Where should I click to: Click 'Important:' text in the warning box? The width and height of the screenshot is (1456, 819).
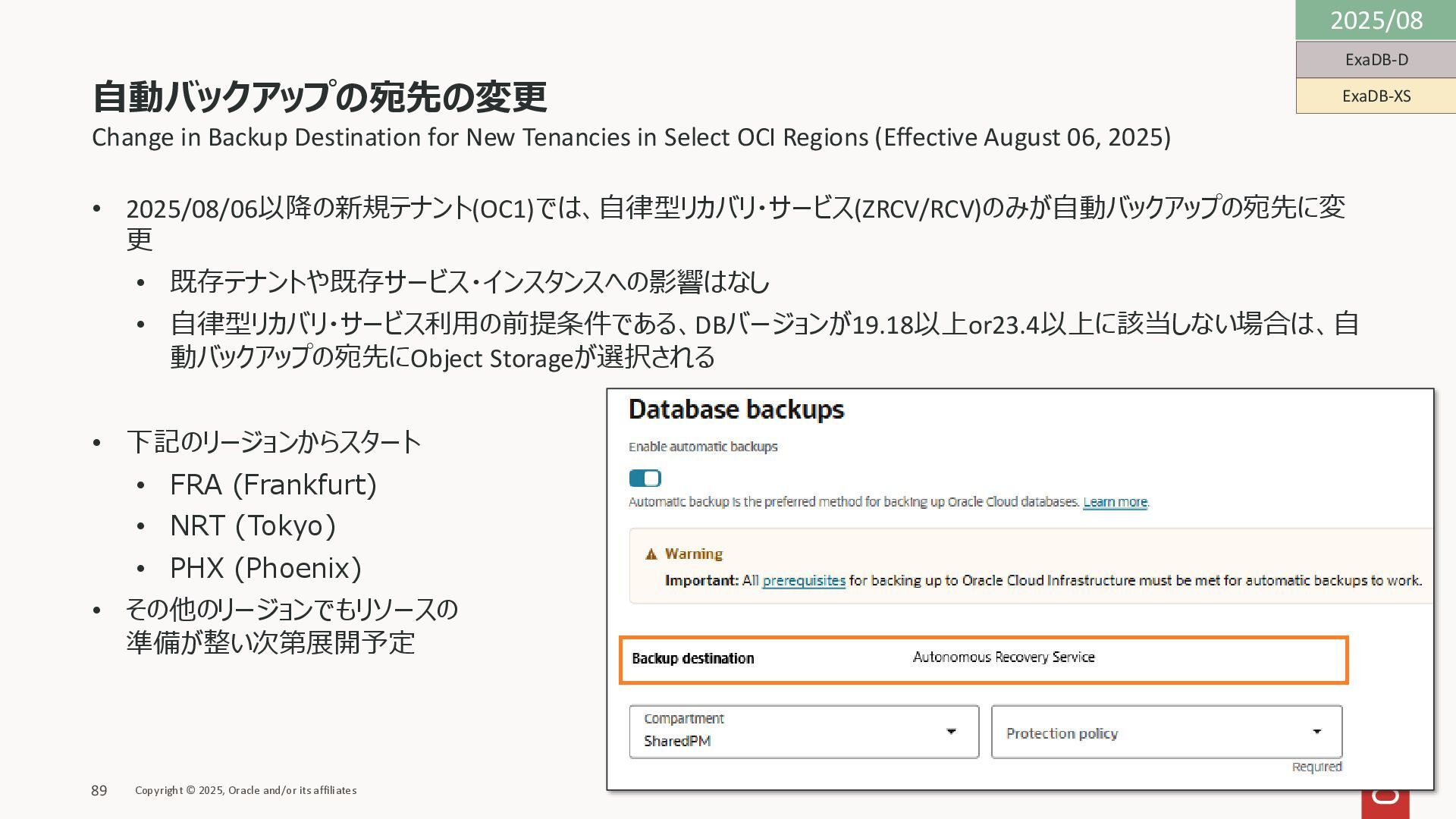[701, 581]
